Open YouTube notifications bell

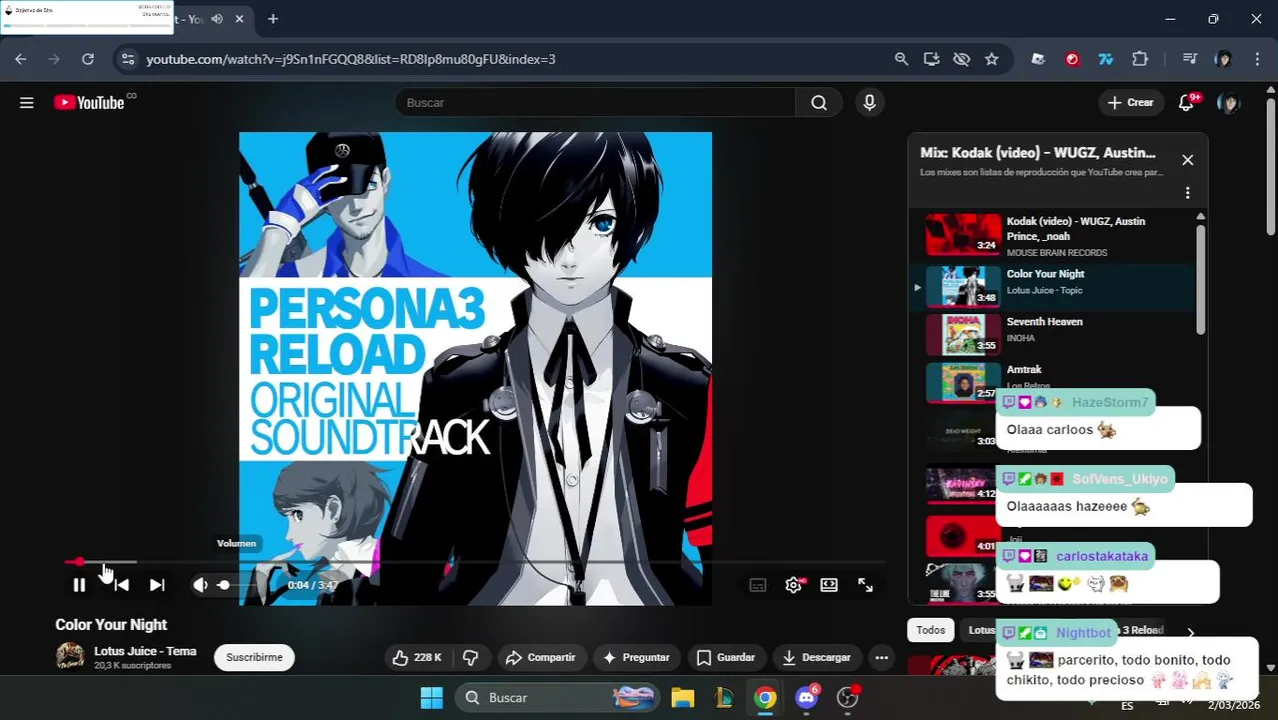[1187, 102]
